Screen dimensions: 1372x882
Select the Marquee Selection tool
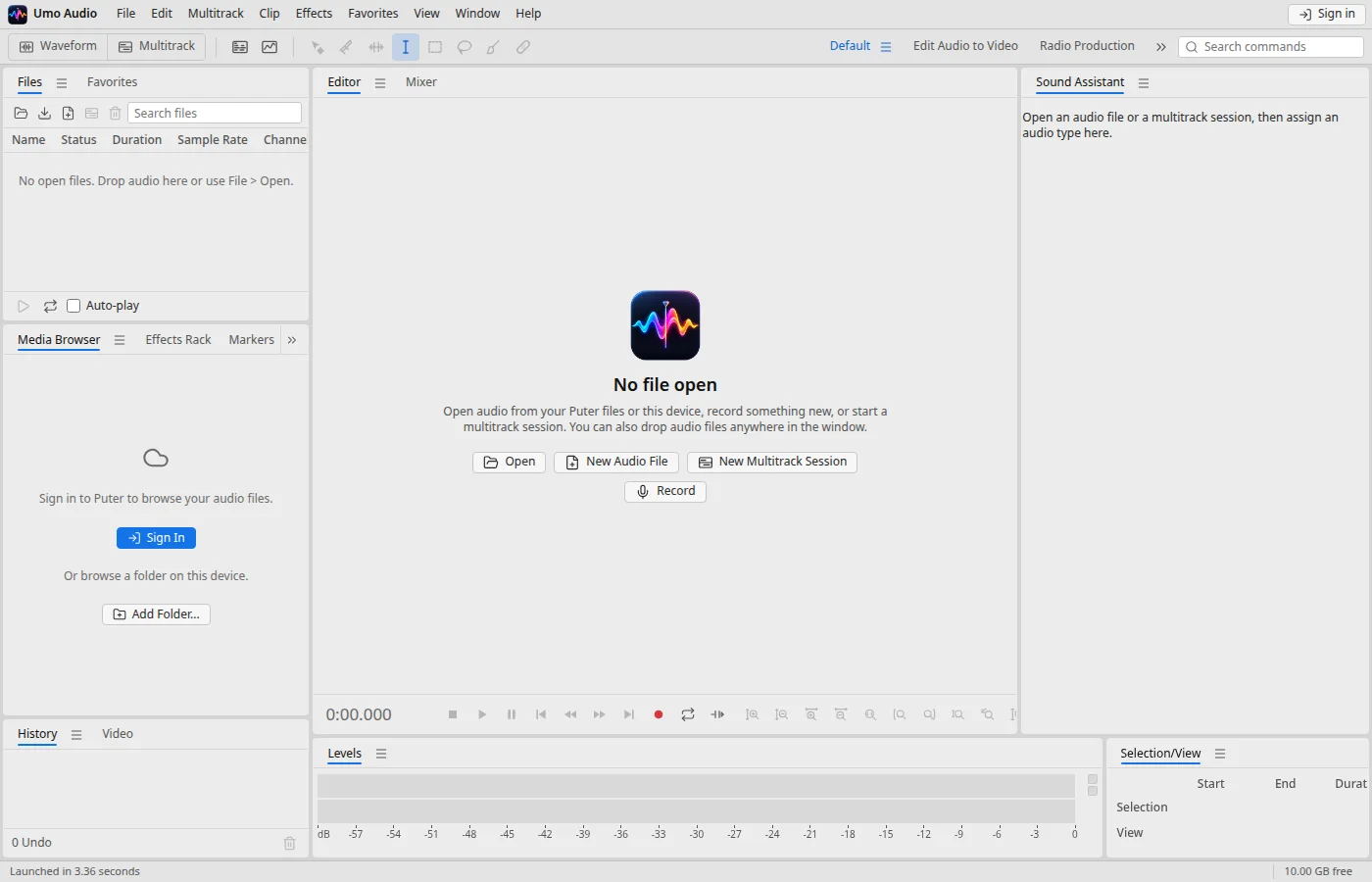pyautogui.click(x=435, y=47)
